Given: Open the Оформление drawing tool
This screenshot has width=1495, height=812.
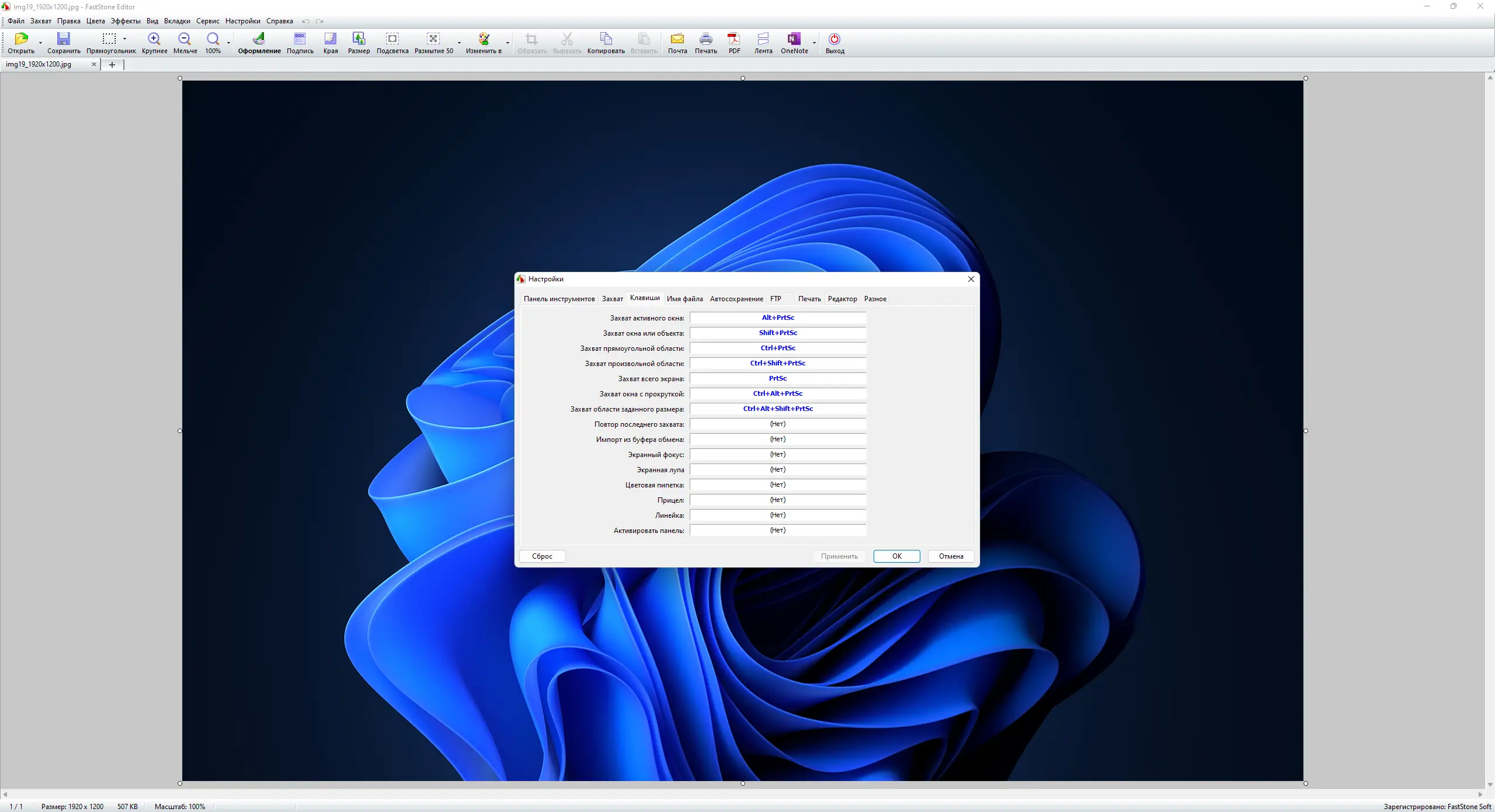Looking at the screenshot, I should pyautogui.click(x=259, y=39).
